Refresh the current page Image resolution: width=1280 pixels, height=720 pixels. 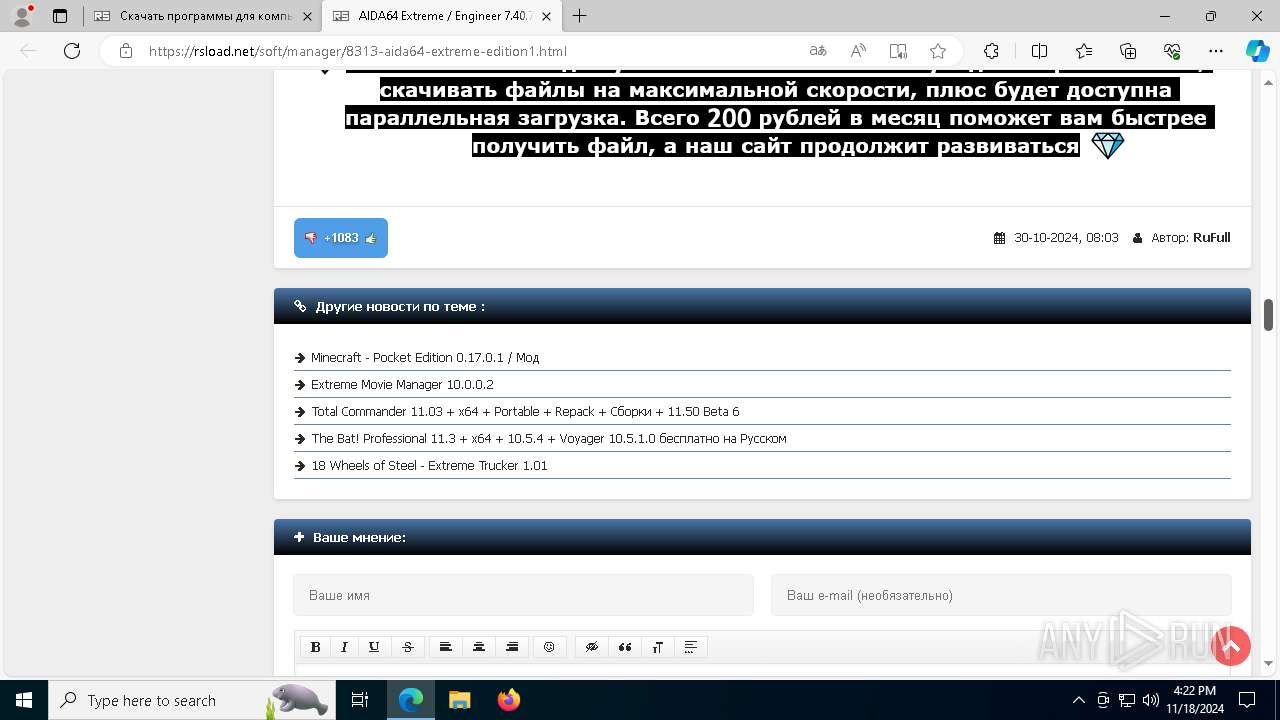72,51
